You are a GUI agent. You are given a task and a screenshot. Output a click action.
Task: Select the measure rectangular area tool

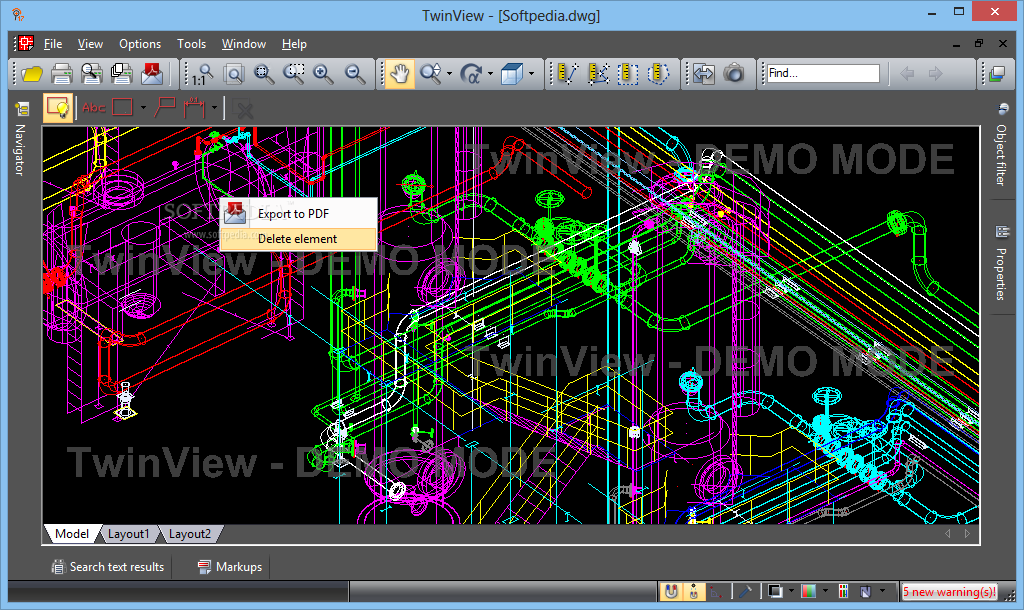628,74
